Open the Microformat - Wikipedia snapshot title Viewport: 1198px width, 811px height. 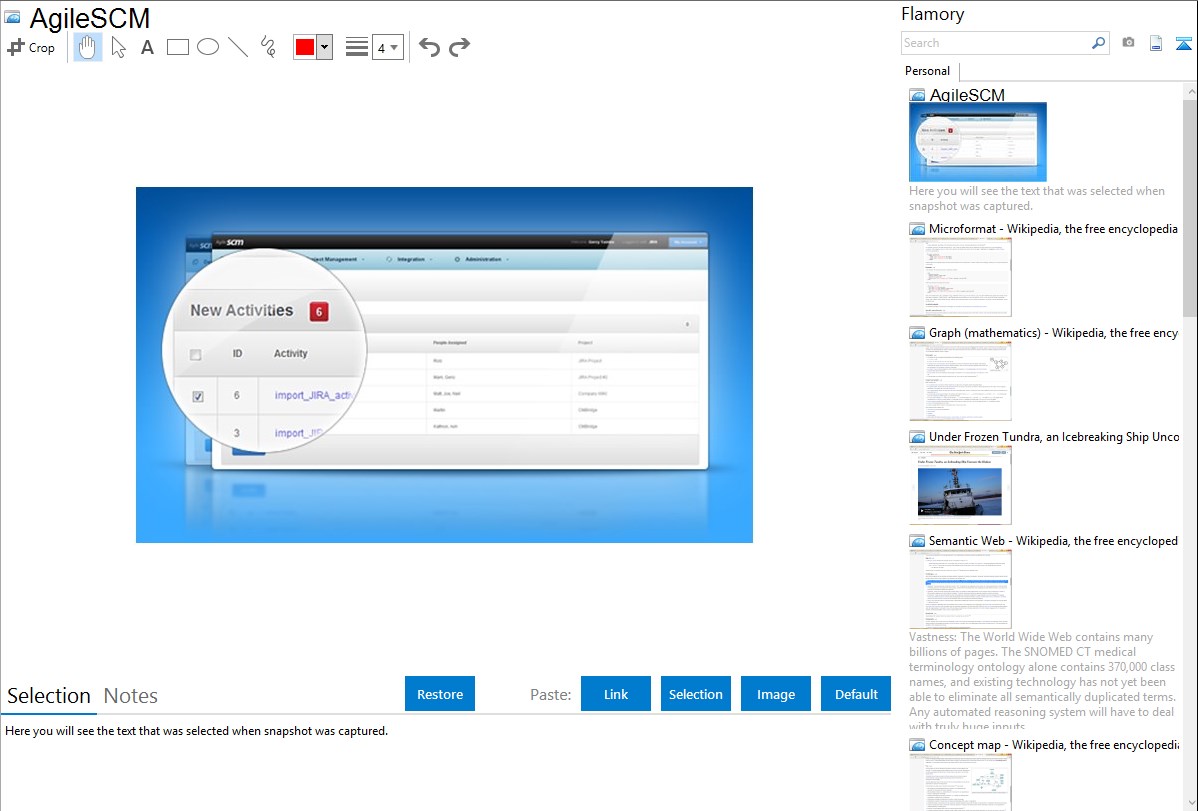click(1053, 229)
